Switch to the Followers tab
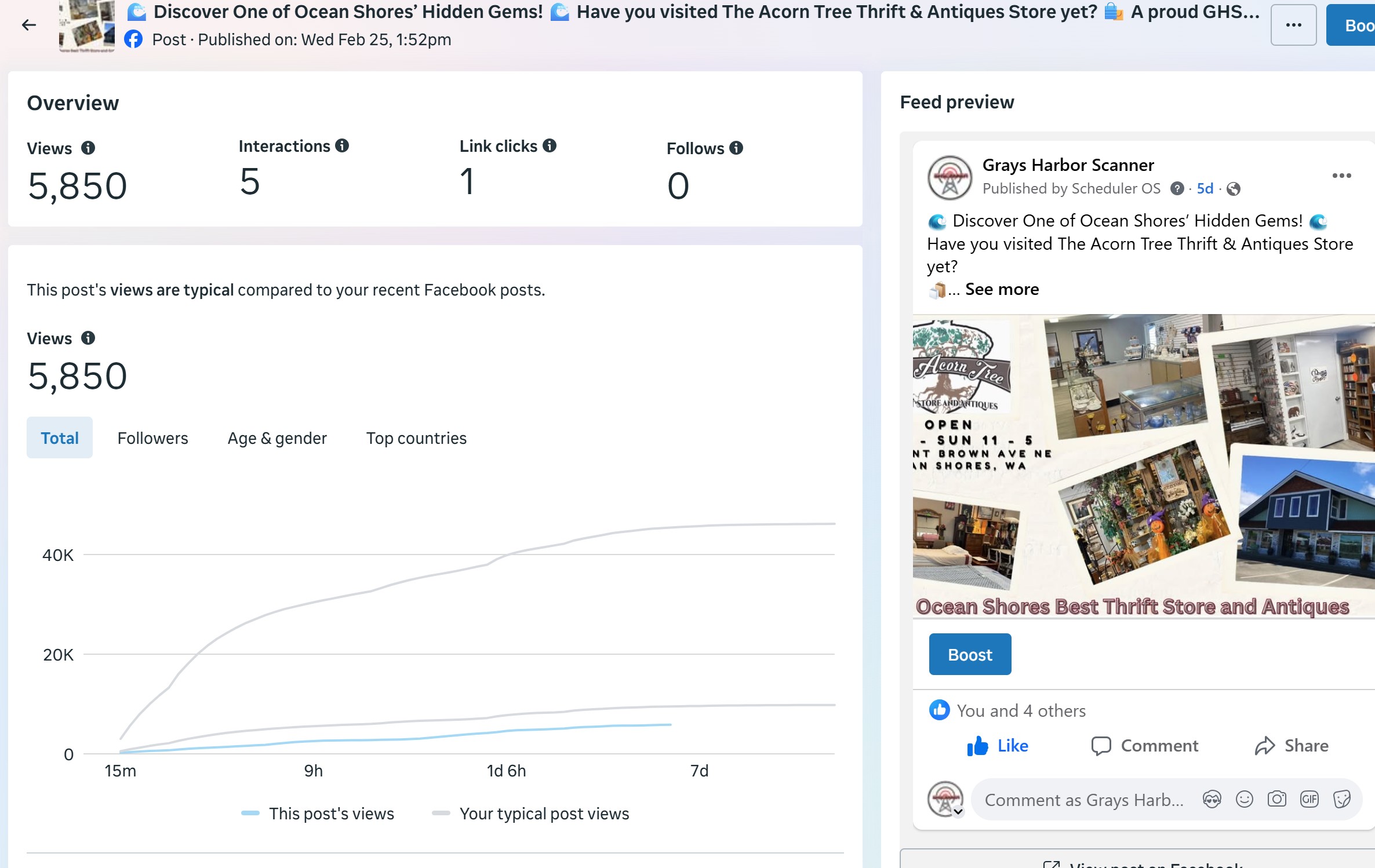This screenshot has width=1375, height=868. click(152, 438)
